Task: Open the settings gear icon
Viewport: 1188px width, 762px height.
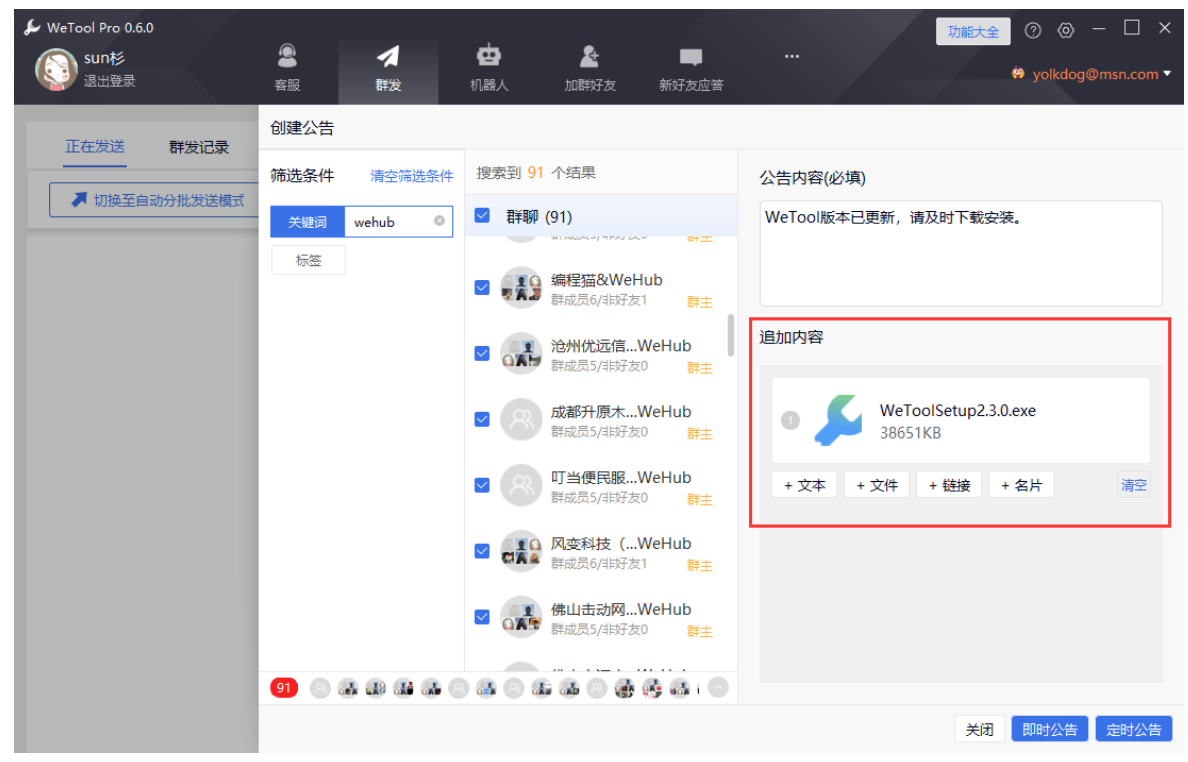Action: coord(1066,30)
